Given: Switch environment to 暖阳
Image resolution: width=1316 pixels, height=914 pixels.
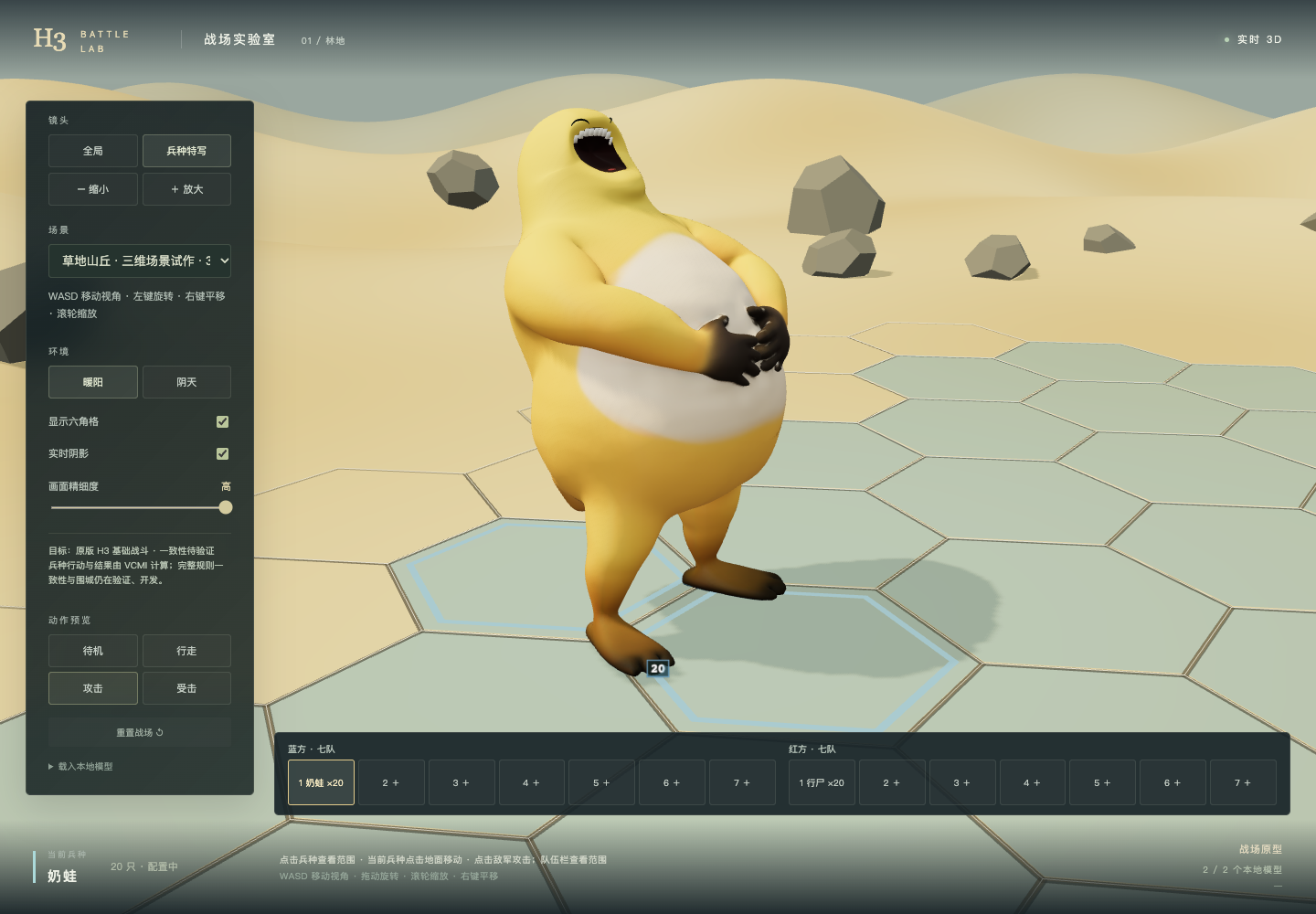Looking at the screenshot, I should click(x=93, y=382).
